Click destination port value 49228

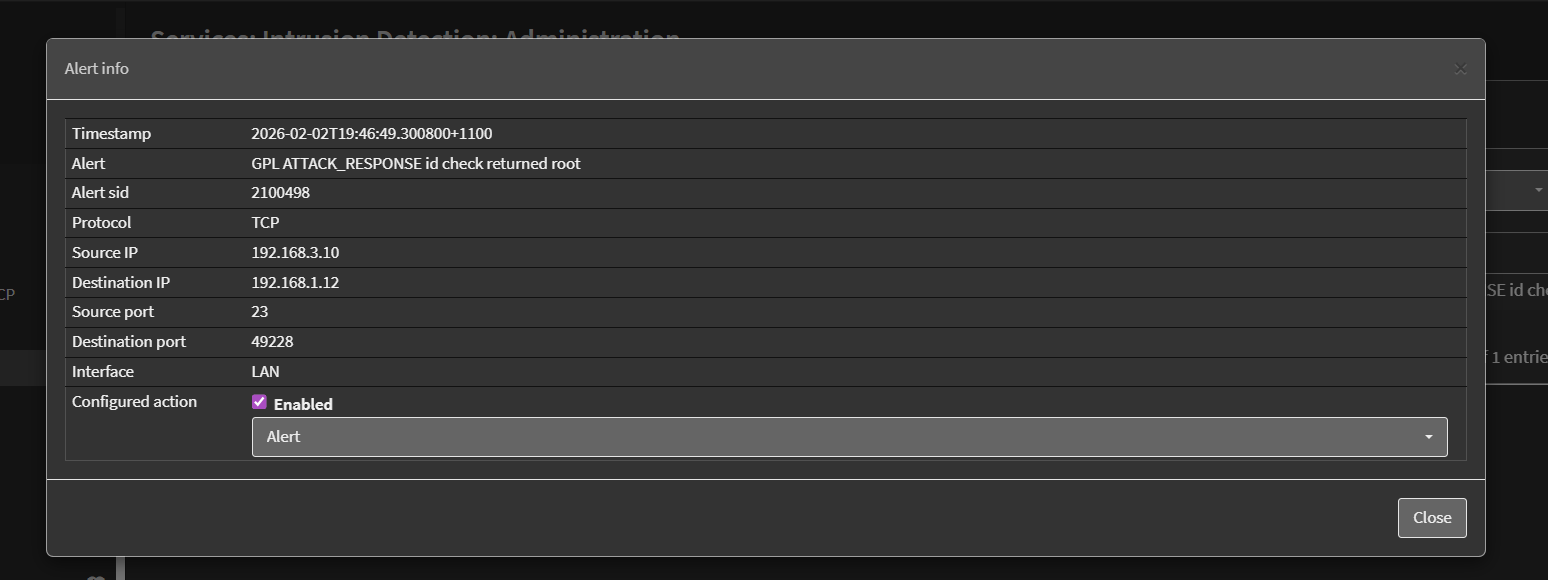click(272, 342)
